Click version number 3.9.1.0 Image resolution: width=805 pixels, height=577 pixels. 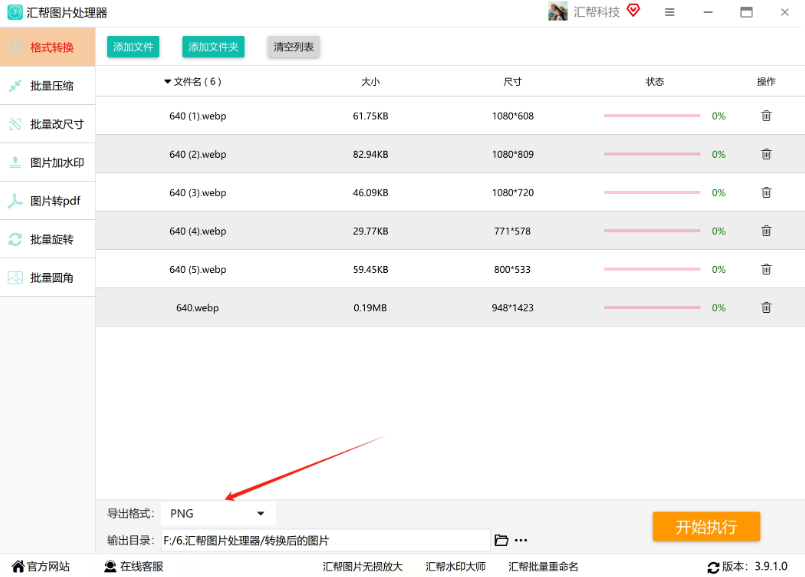[x=771, y=566]
